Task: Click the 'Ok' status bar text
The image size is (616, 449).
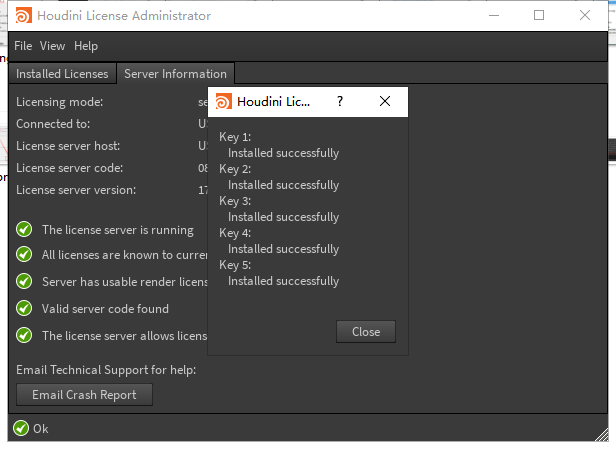Action: pyautogui.click(x=40, y=429)
